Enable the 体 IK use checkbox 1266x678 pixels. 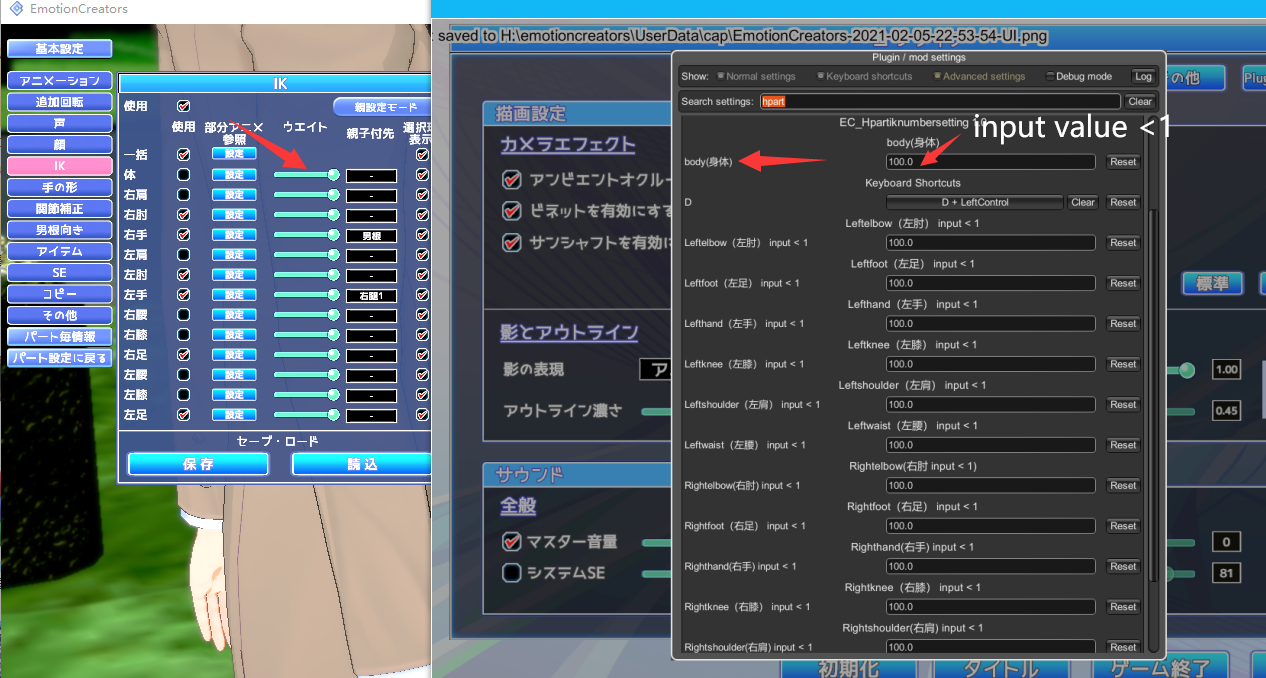click(x=183, y=175)
